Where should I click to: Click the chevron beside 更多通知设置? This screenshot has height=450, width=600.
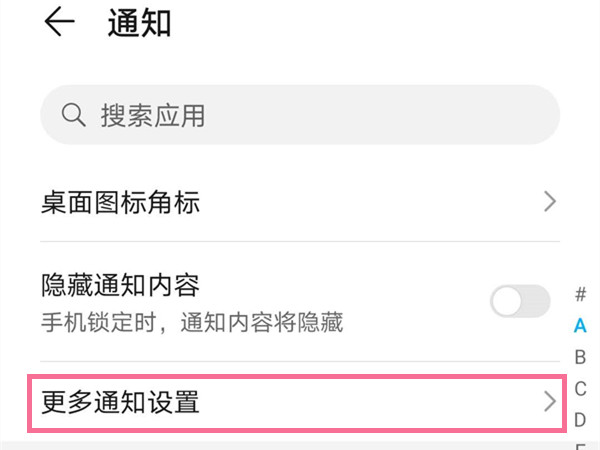click(x=549, y=403)
